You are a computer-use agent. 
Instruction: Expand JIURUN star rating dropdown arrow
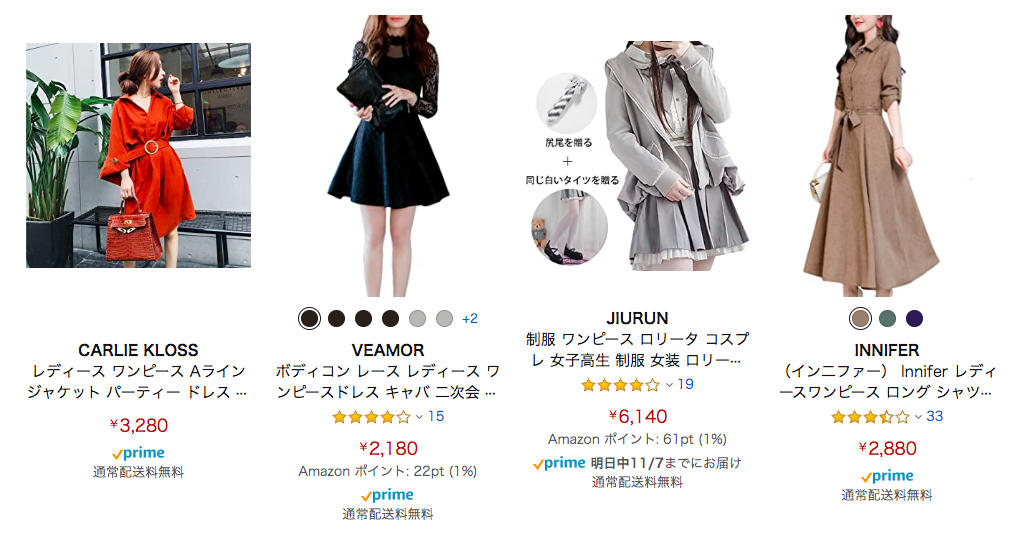coord(669,385)
